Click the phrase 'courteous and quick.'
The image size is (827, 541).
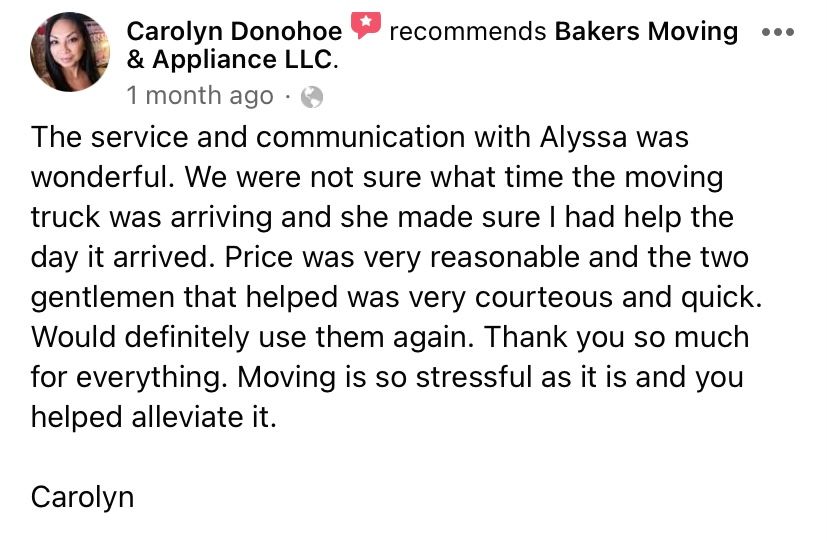coord(619,297)
